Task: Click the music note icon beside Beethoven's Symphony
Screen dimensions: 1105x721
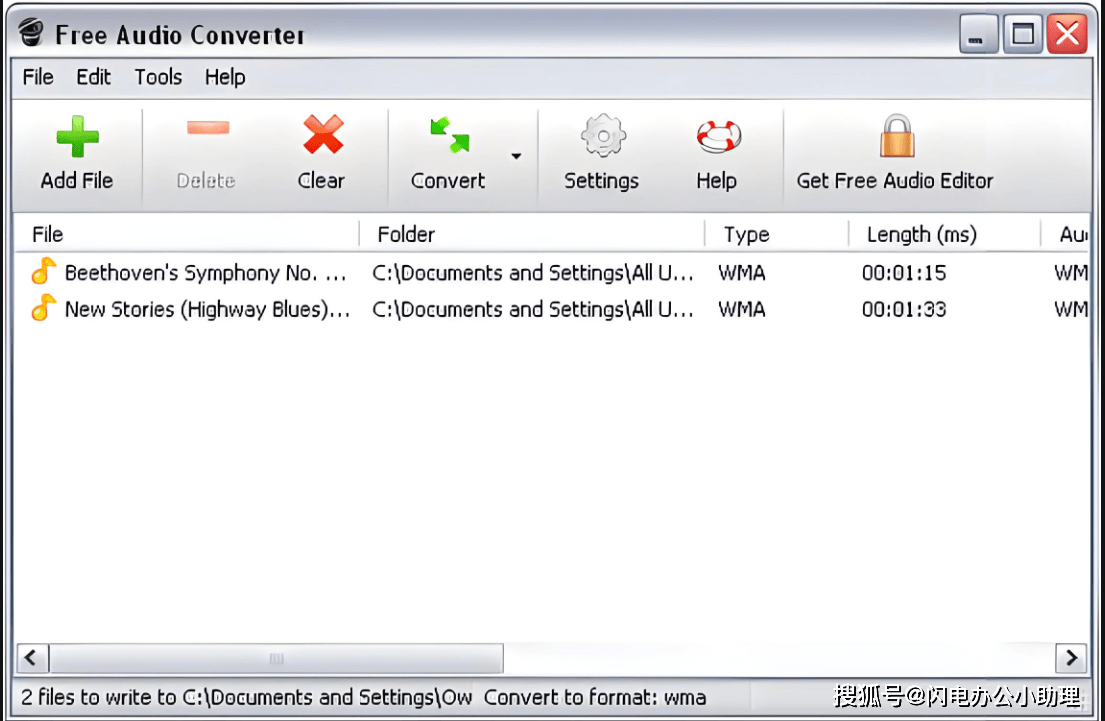Action: (x=44, y=271)
